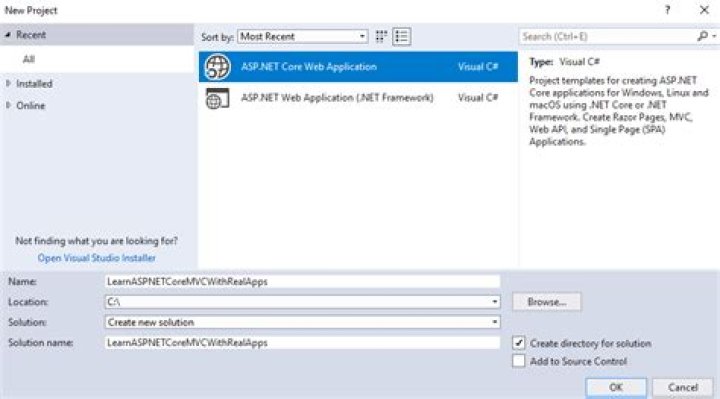This screenshot has width=720, height=399.
Task: Open Visual Studio Installer link
Action: click(96, 258)
